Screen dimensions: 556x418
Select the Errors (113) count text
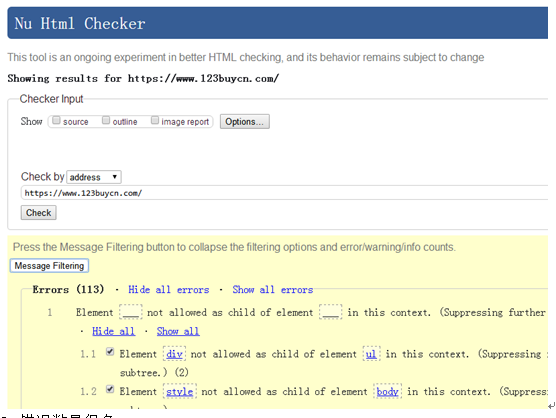68,289
